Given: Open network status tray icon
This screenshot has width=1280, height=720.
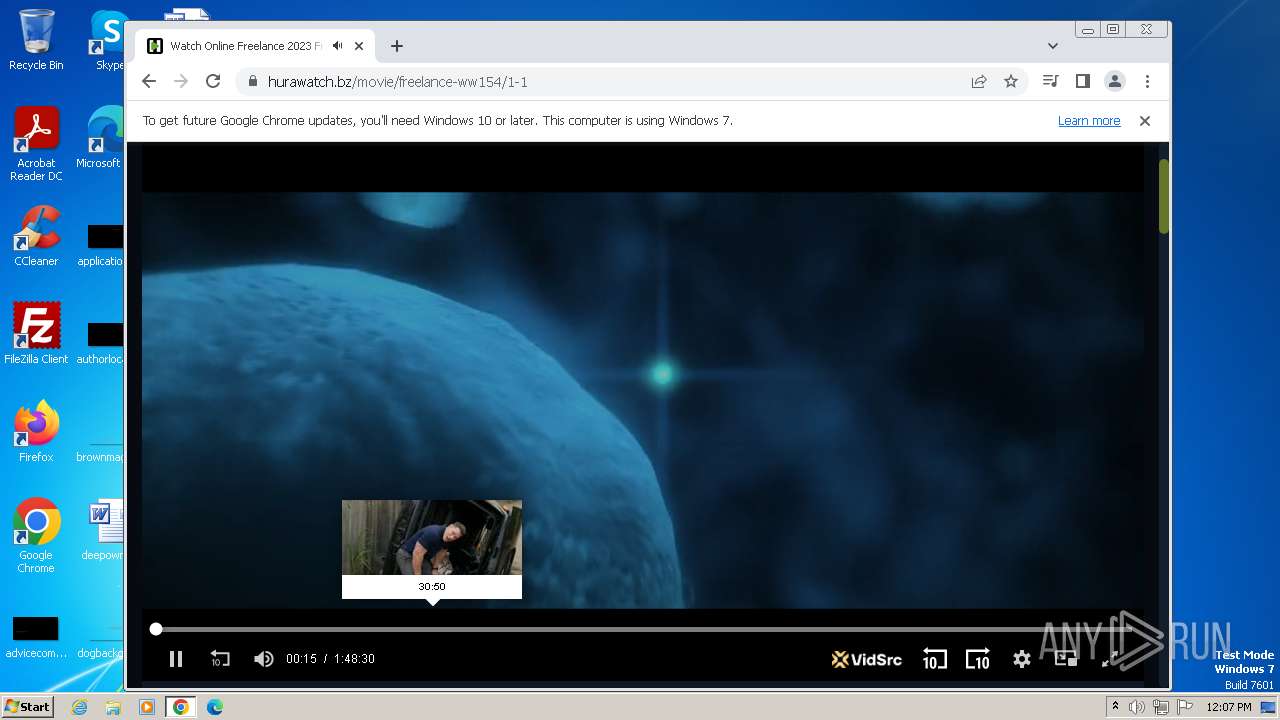Looking at the screenshot, I should (x=1160, y=707).
